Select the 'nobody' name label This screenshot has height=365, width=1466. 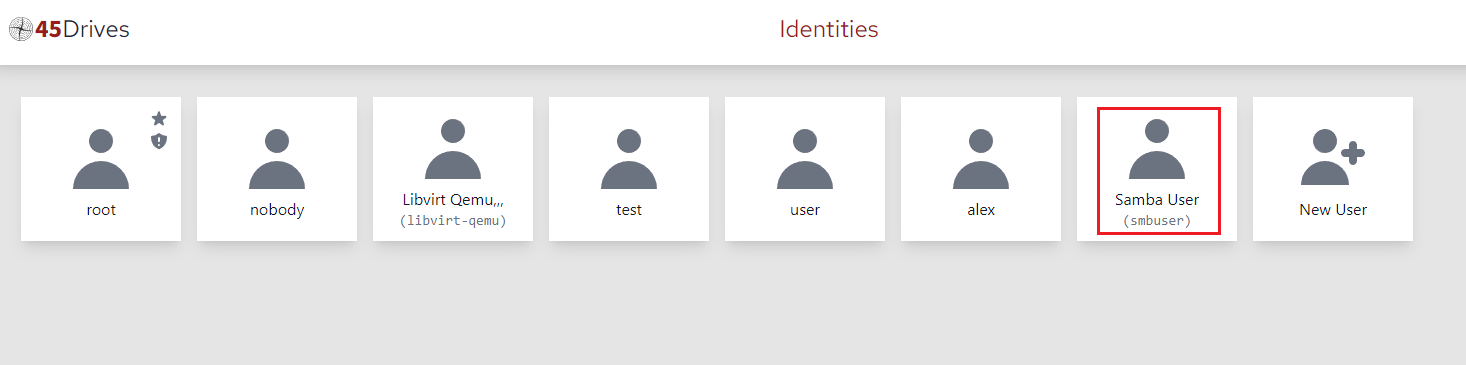277,210
